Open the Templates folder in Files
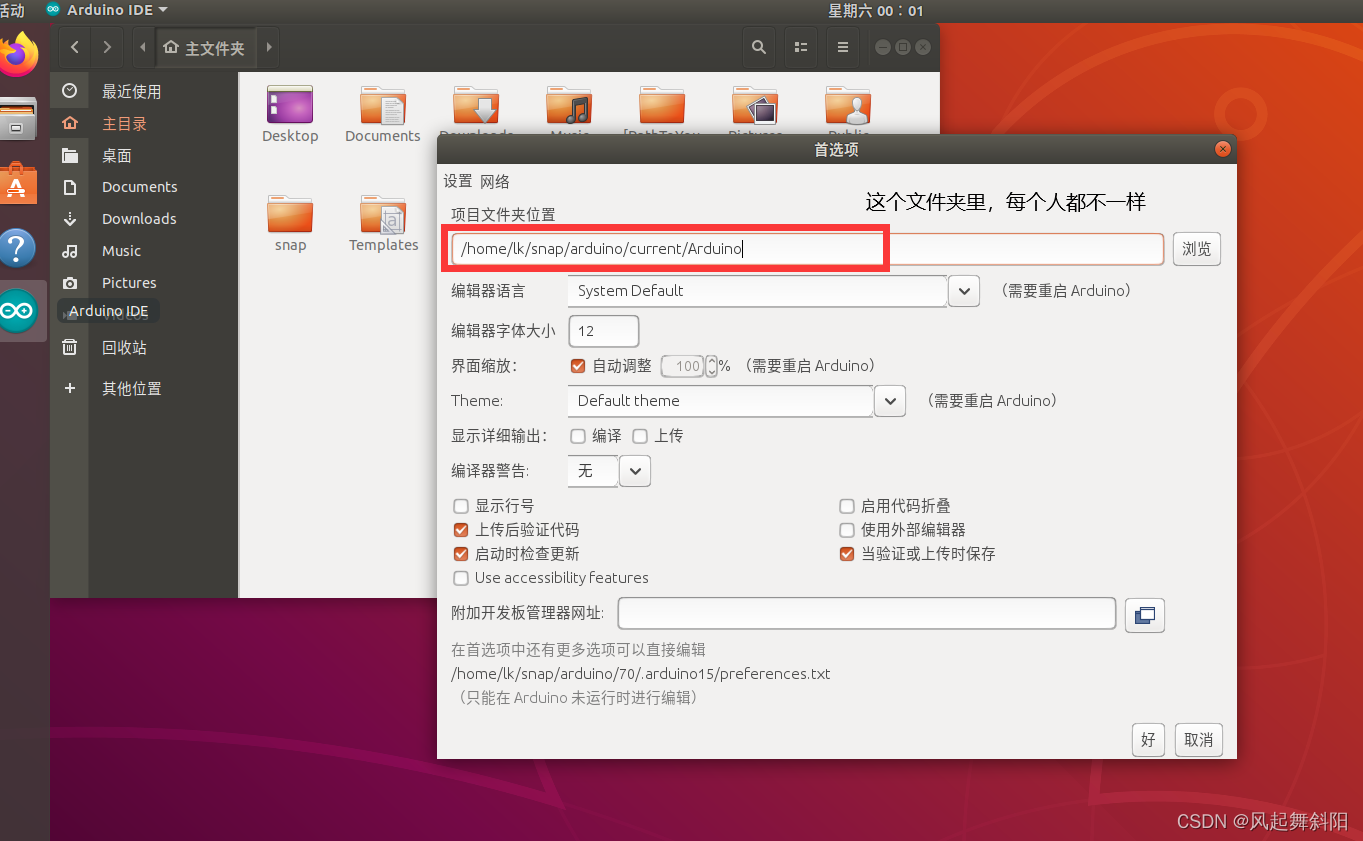The width and height of the screenshot is (1363, 841). (x=383, y=224)
